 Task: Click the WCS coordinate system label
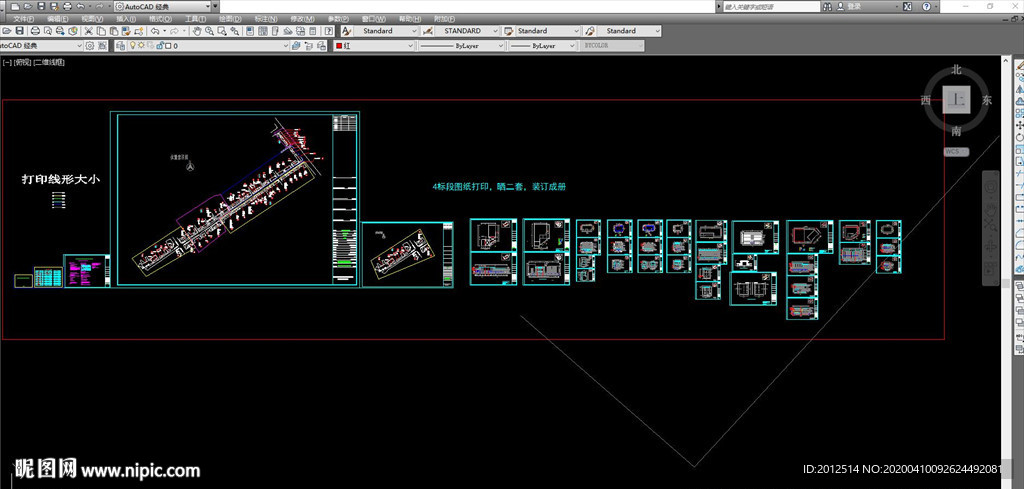point(952,152)
